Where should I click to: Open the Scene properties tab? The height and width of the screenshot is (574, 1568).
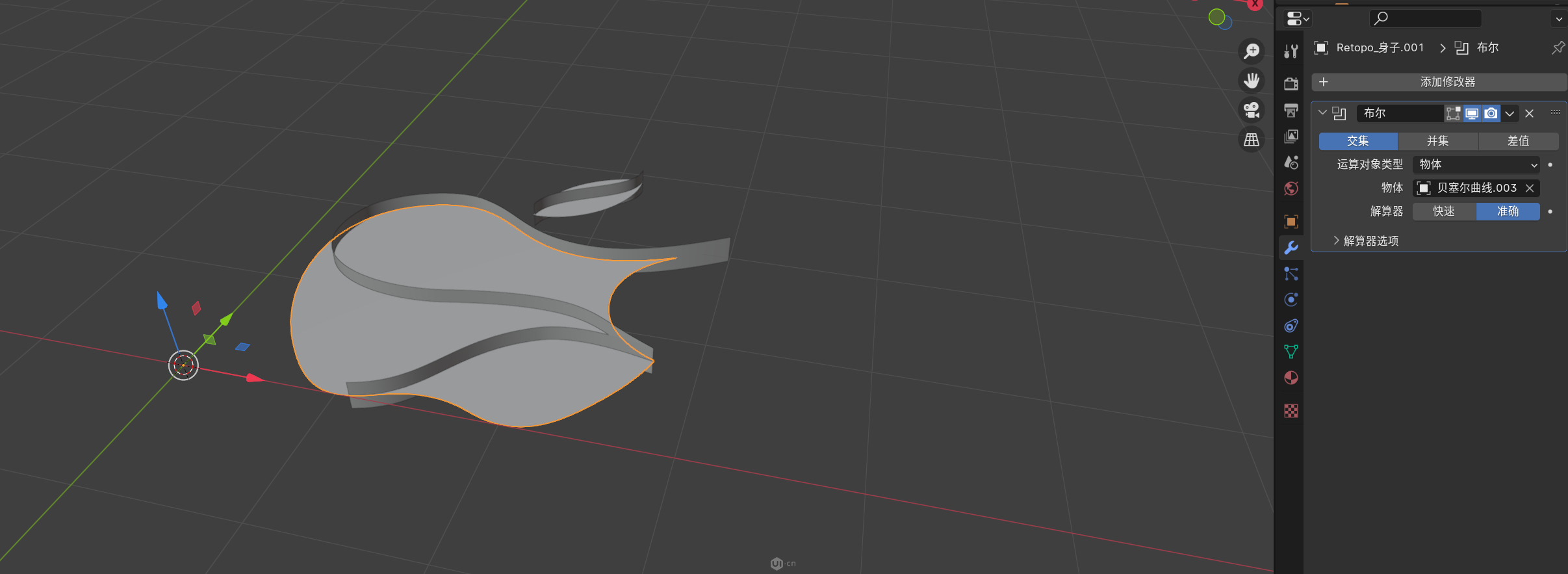(1291, 162)
